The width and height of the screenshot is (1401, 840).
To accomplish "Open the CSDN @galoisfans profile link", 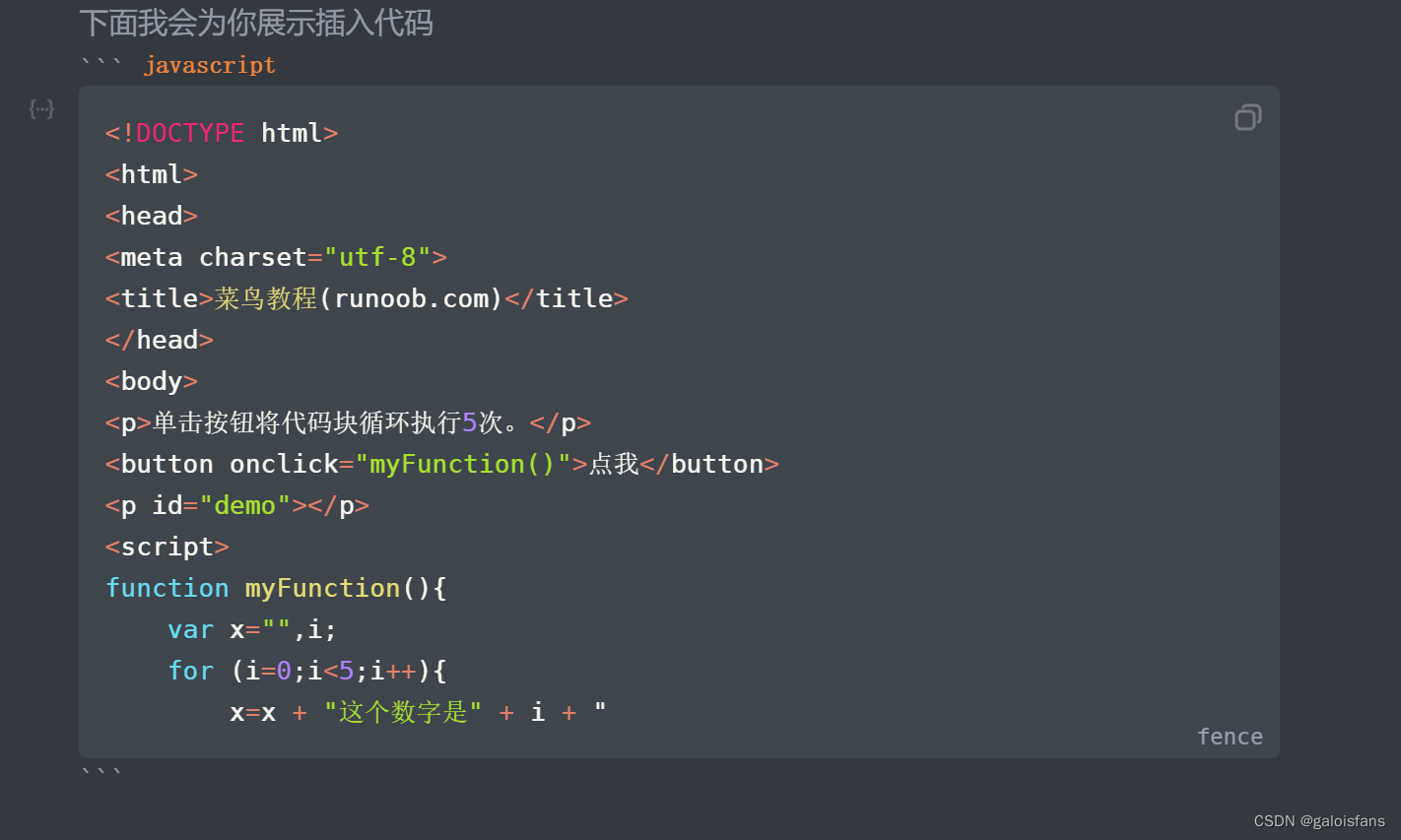I will (x=1321, y=819).
